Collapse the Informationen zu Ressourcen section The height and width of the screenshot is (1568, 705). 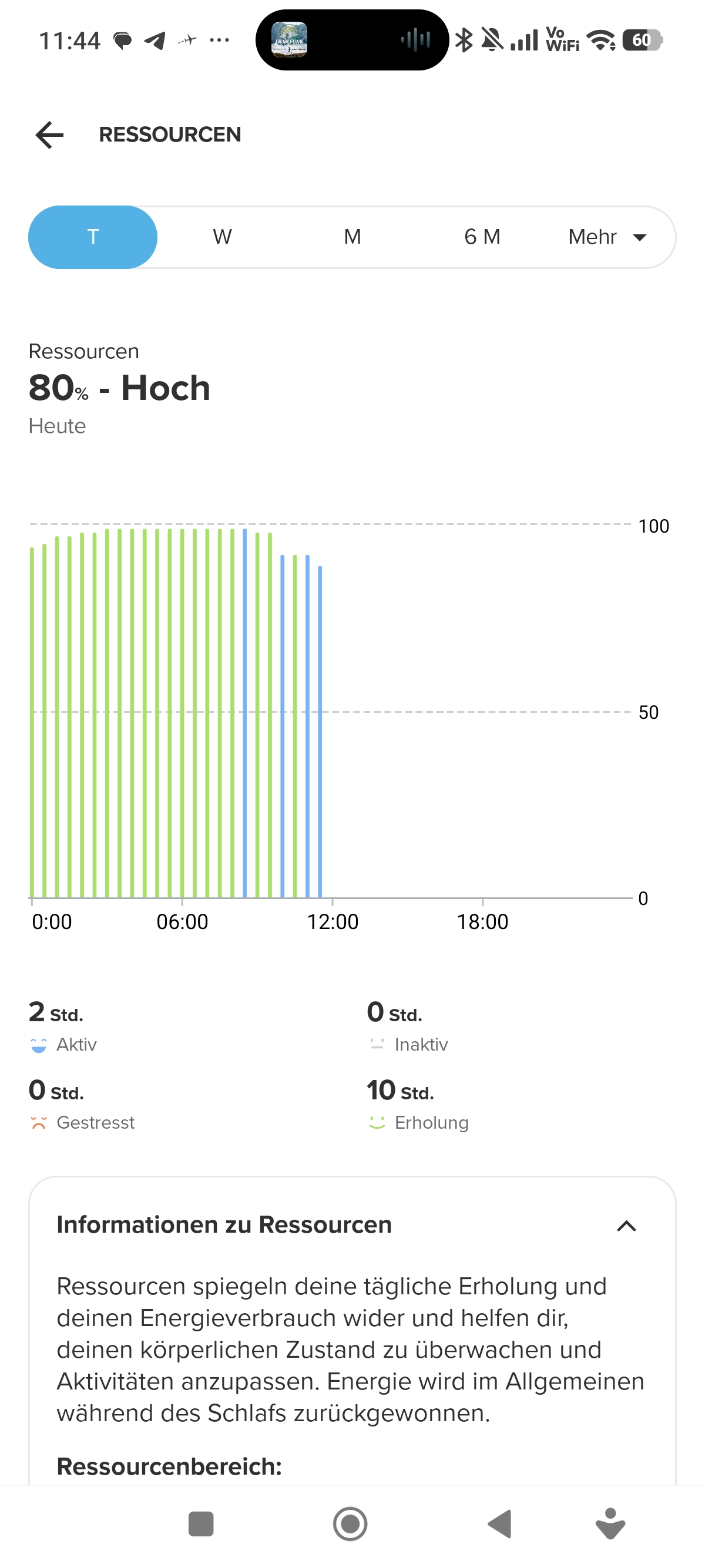click(626, 1225)
